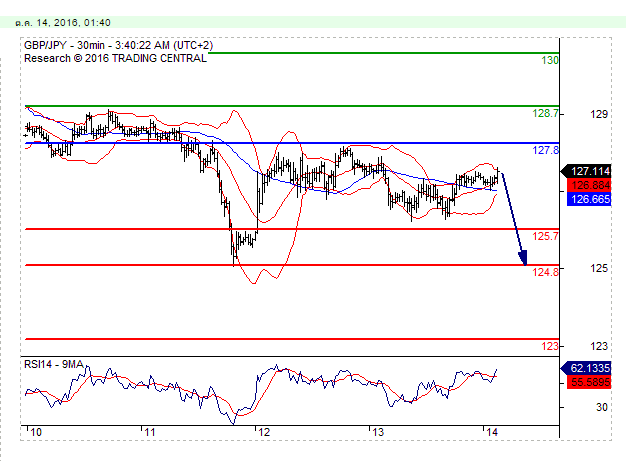626x461 pixels.
Task: Click the date header 14, 2016, 01:40
Action: [63, 23]
